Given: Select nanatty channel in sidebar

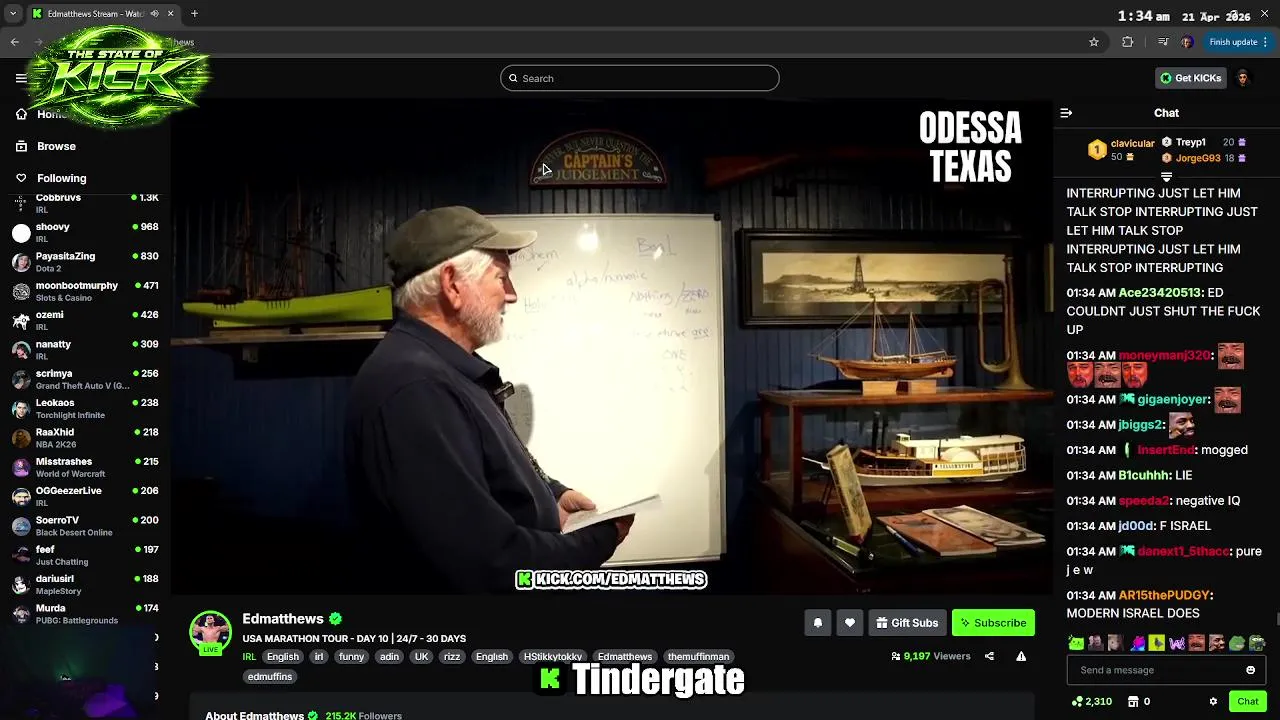Looking at the screenshot, I should [x=85, y=350].
